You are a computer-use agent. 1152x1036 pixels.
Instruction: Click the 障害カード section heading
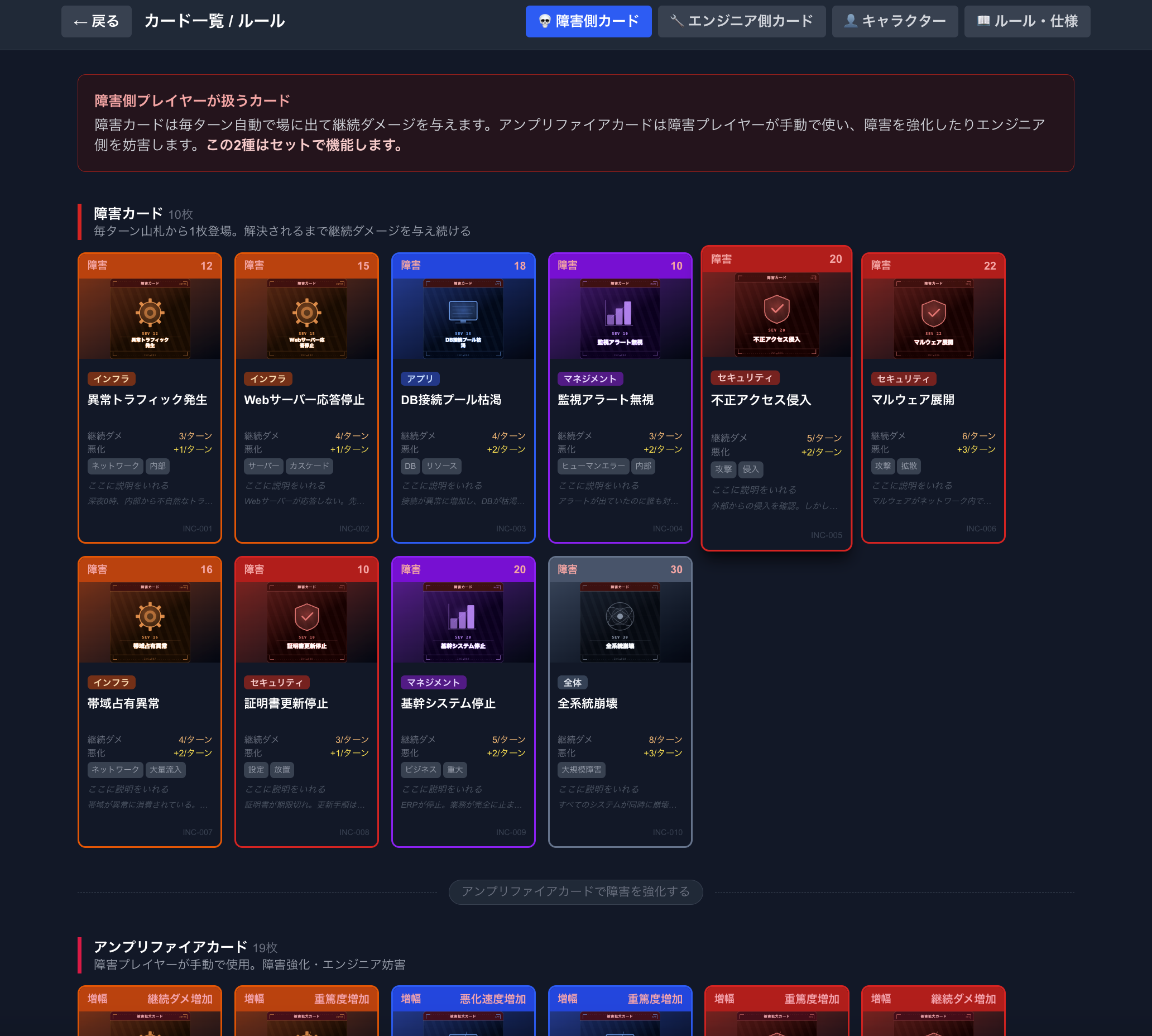click(x=128, y=213)
